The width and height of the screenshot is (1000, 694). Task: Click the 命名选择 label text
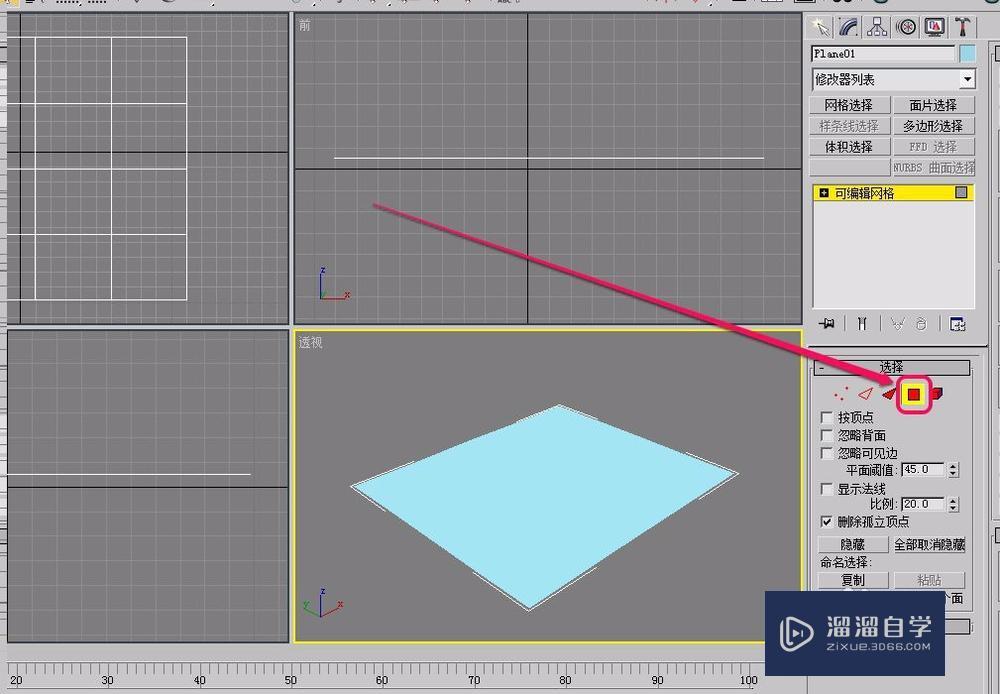(846, 563)
